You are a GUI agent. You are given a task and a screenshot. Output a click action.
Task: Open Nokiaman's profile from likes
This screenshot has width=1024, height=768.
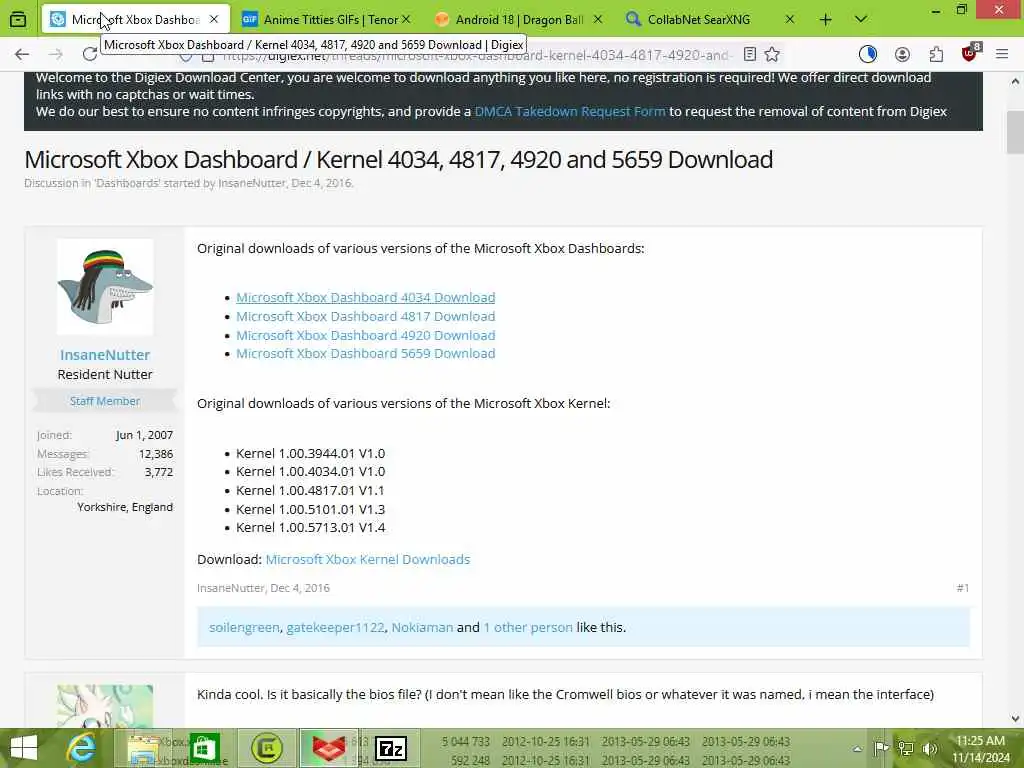tap(422, 627)
